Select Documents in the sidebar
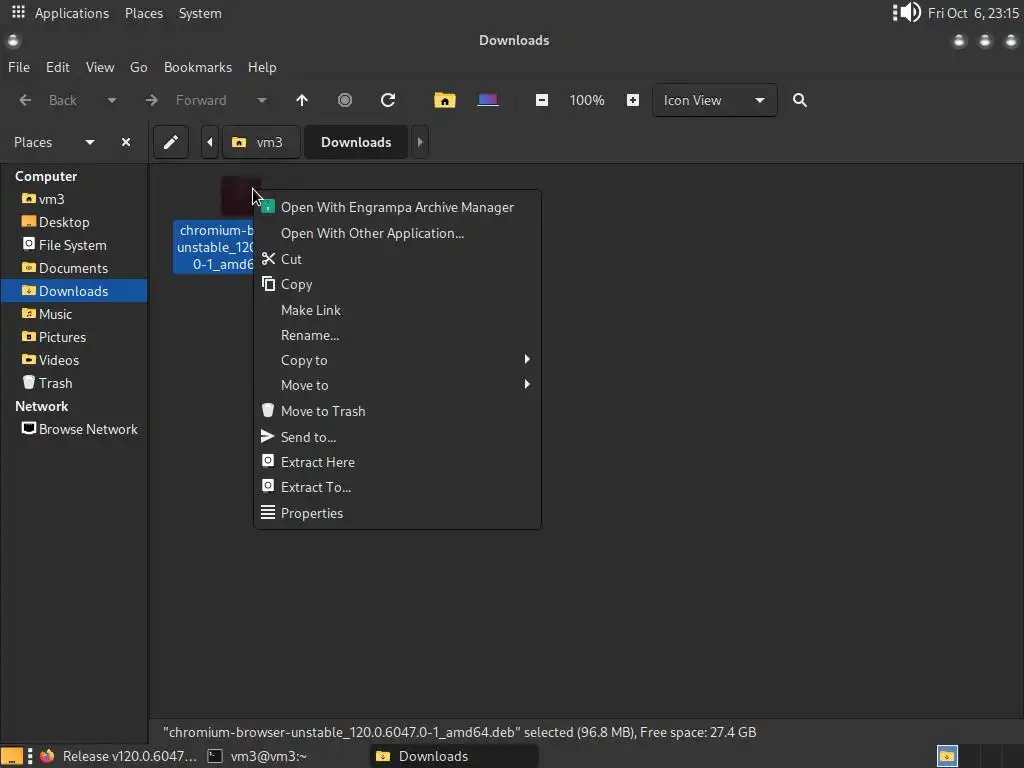The width and height of the screenshot is (1024, 768). [74, 268]
